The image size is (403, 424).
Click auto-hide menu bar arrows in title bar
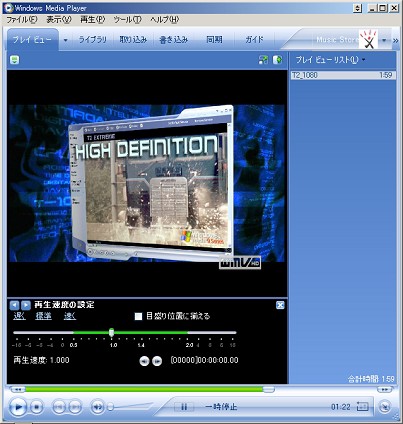[x=357, y=8]
